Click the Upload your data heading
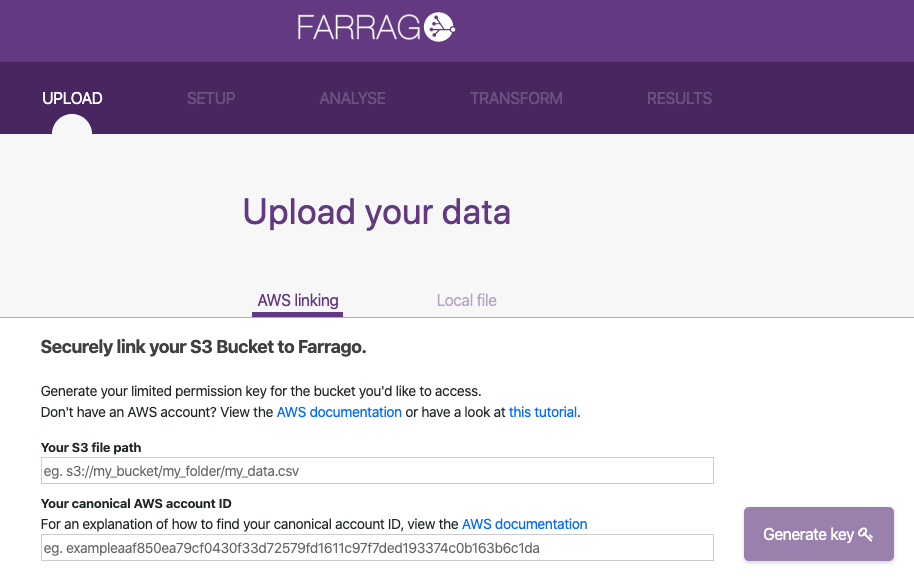This screenshot has width=914, height=585. tap(377, 211)
